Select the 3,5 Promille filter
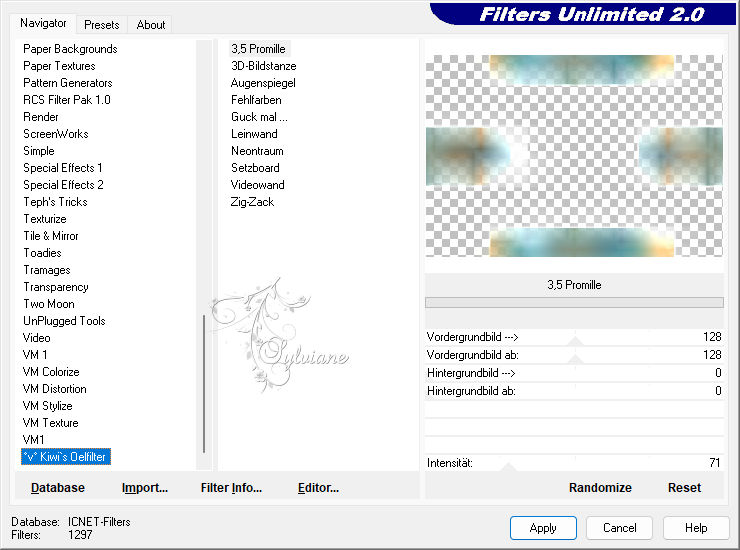Screen dimensions: 740x550 point(259,49)
